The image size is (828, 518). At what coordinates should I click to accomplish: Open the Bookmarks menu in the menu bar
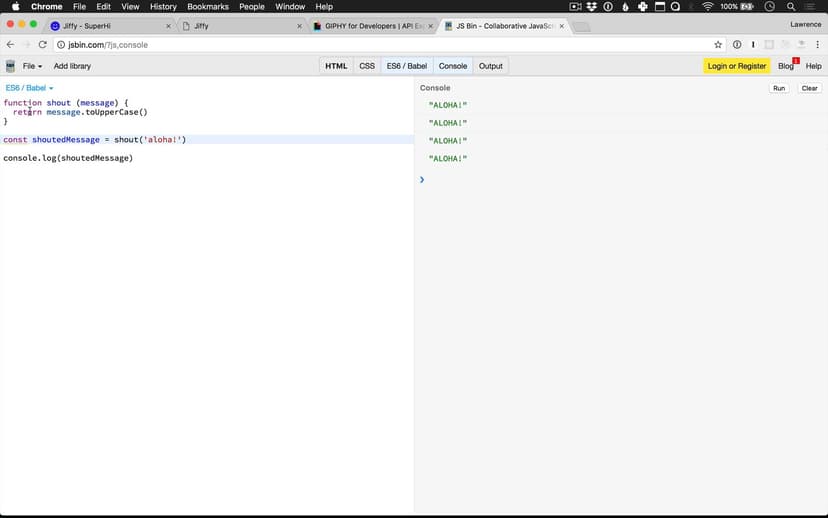[x=208, y=7]
